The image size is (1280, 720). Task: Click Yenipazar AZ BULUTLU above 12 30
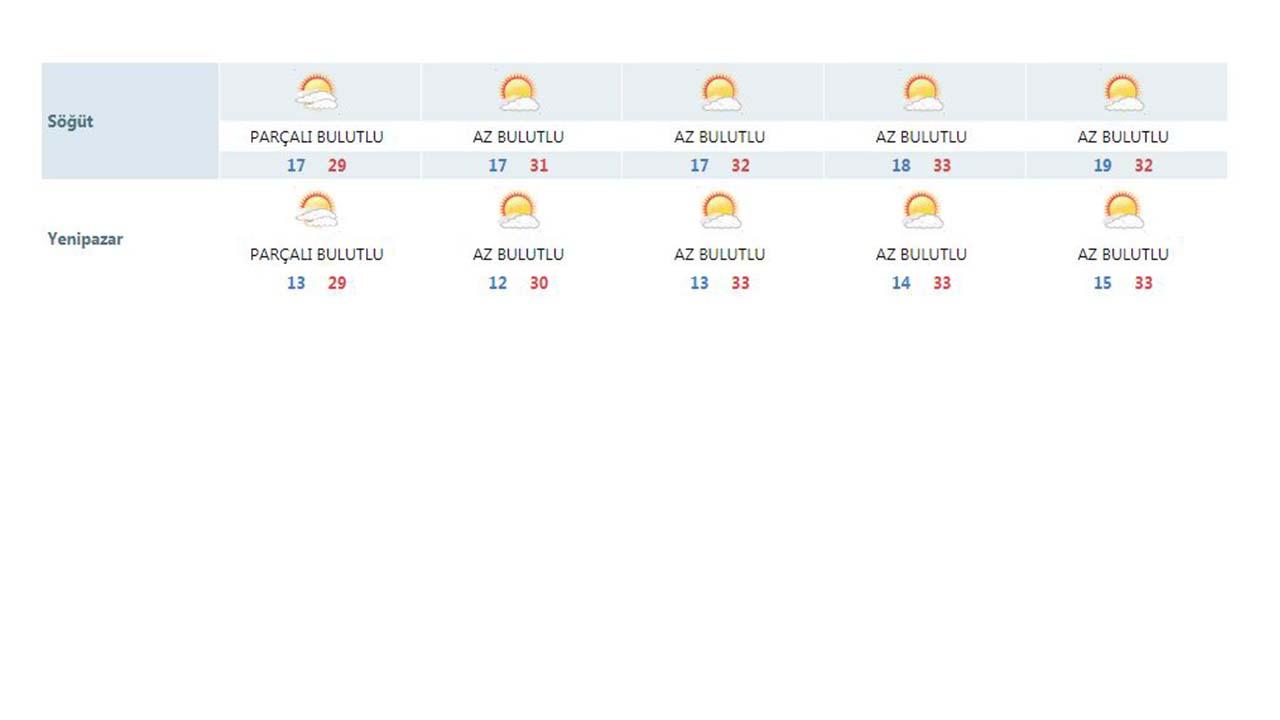[x=518, y=255]
